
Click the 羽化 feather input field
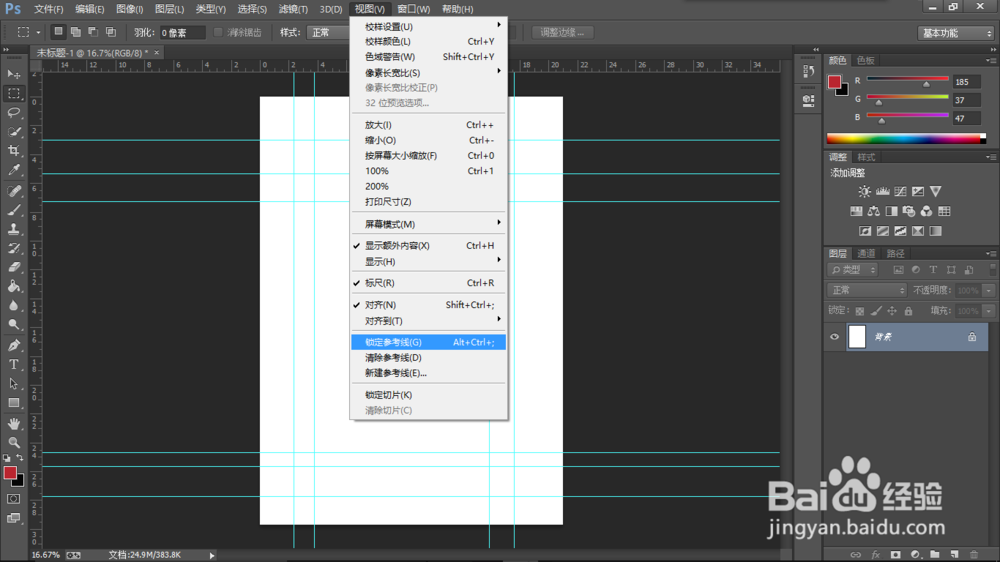click(x=182, y=33)
